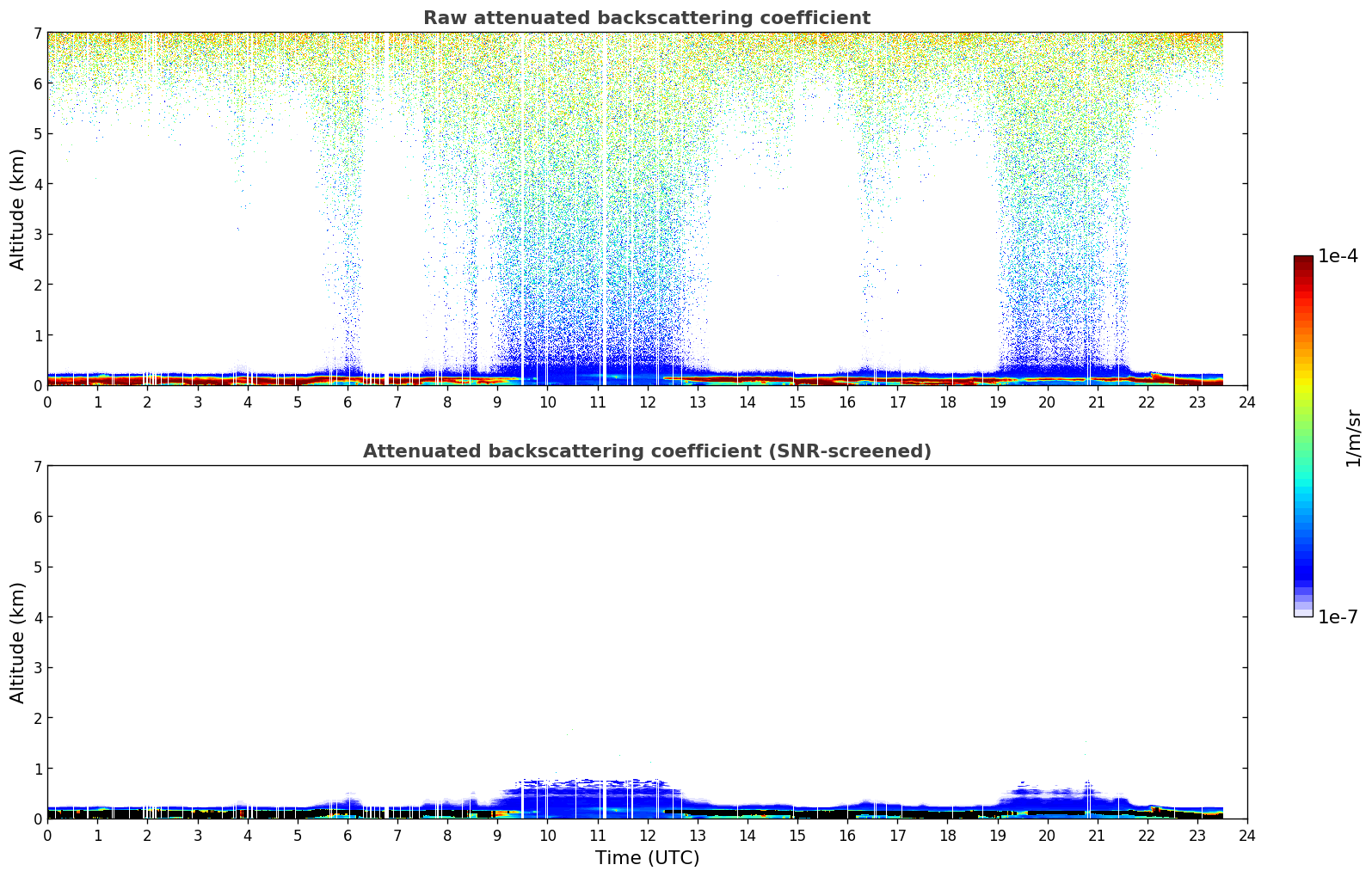
Task: Click the '1e-4' colorbar maximum label
Action: pos(1338,256)
